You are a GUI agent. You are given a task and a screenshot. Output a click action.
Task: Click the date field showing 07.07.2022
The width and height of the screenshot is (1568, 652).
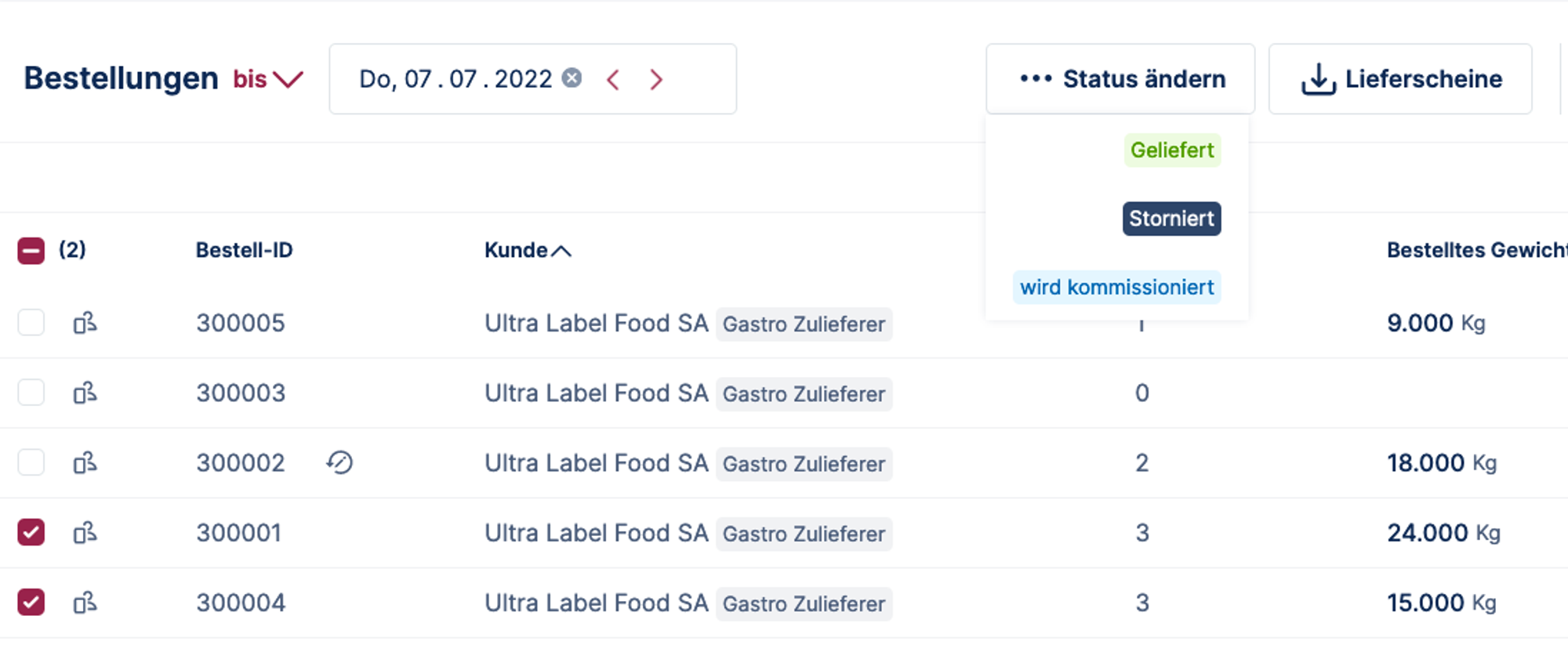click(x=456, y=79)
